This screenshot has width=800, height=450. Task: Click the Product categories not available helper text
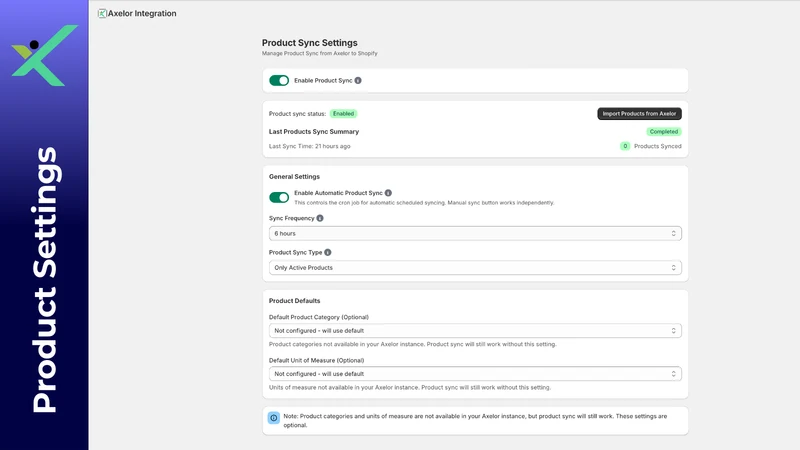tap(413, 344)
